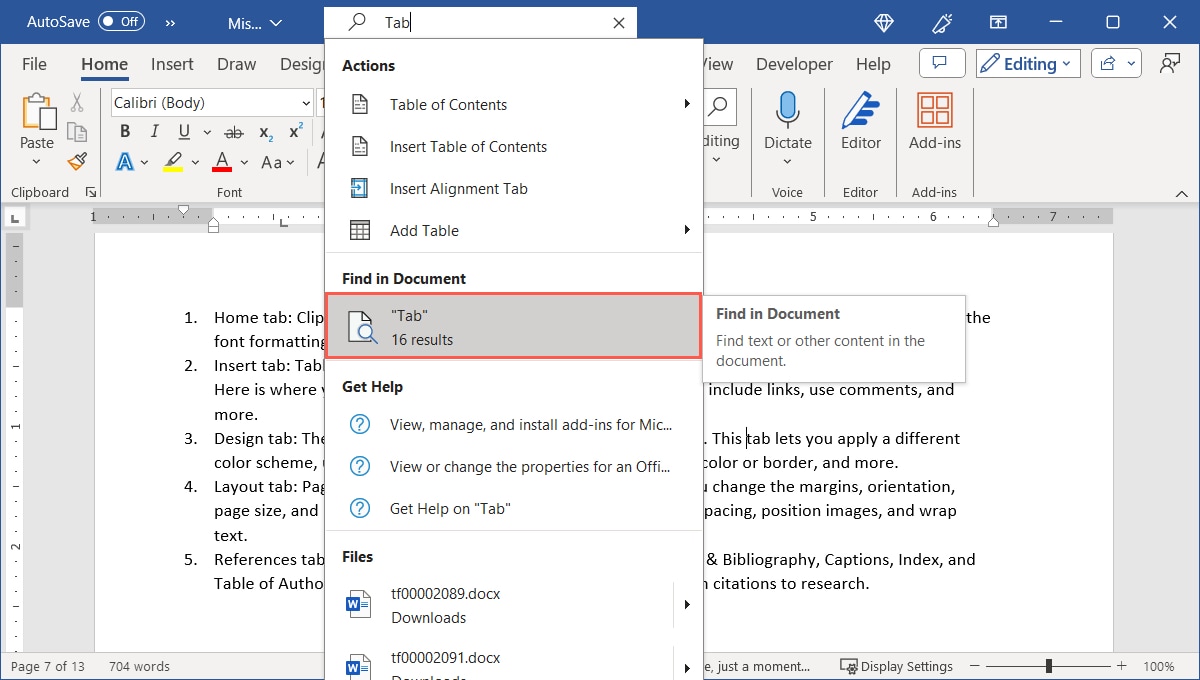Switch to the Insert ribbon tab
Screen dimensions: 1200x680
(x=171, y=63)
